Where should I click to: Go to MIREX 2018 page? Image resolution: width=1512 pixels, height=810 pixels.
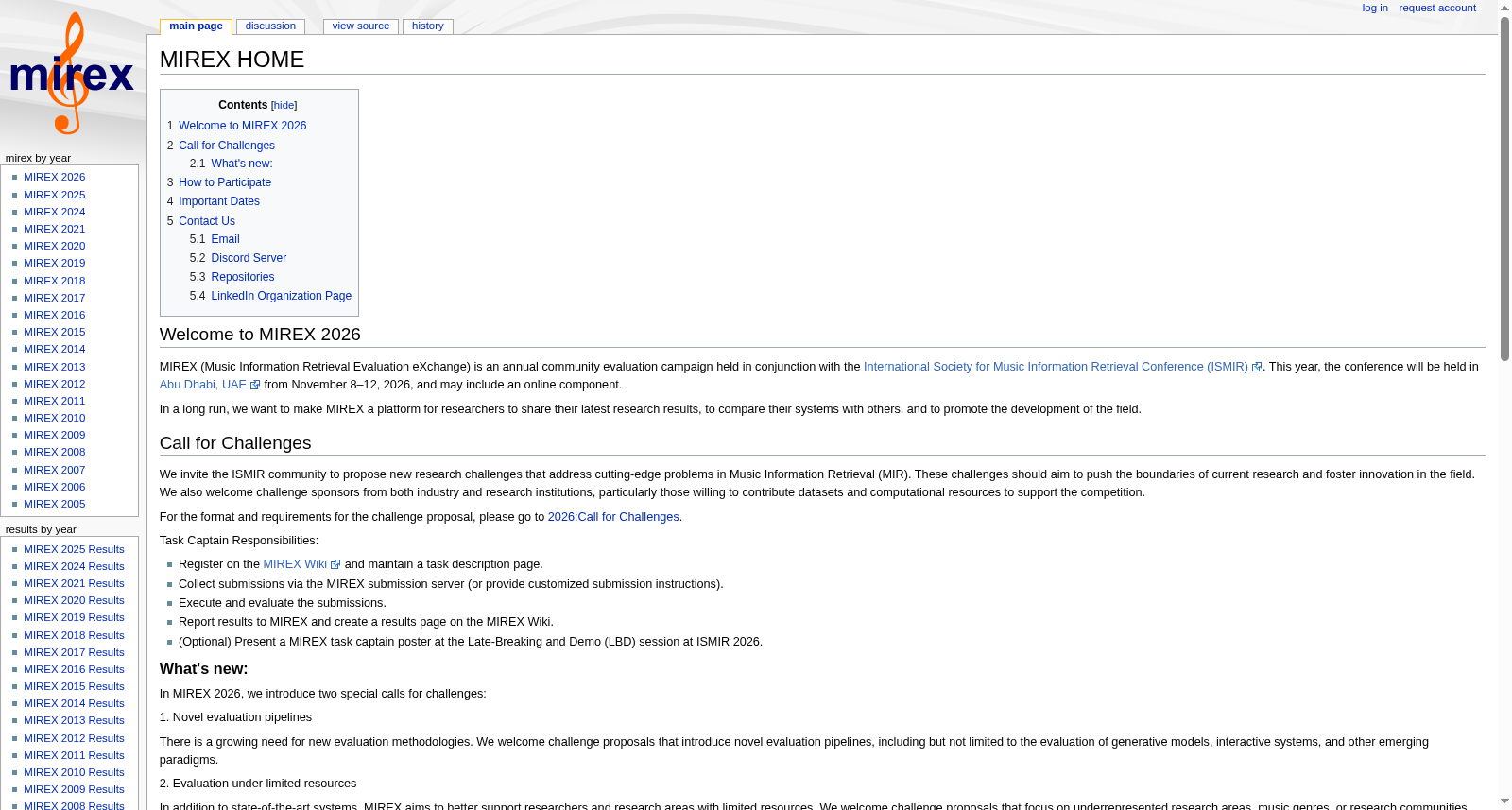click(x=55, y=281)
